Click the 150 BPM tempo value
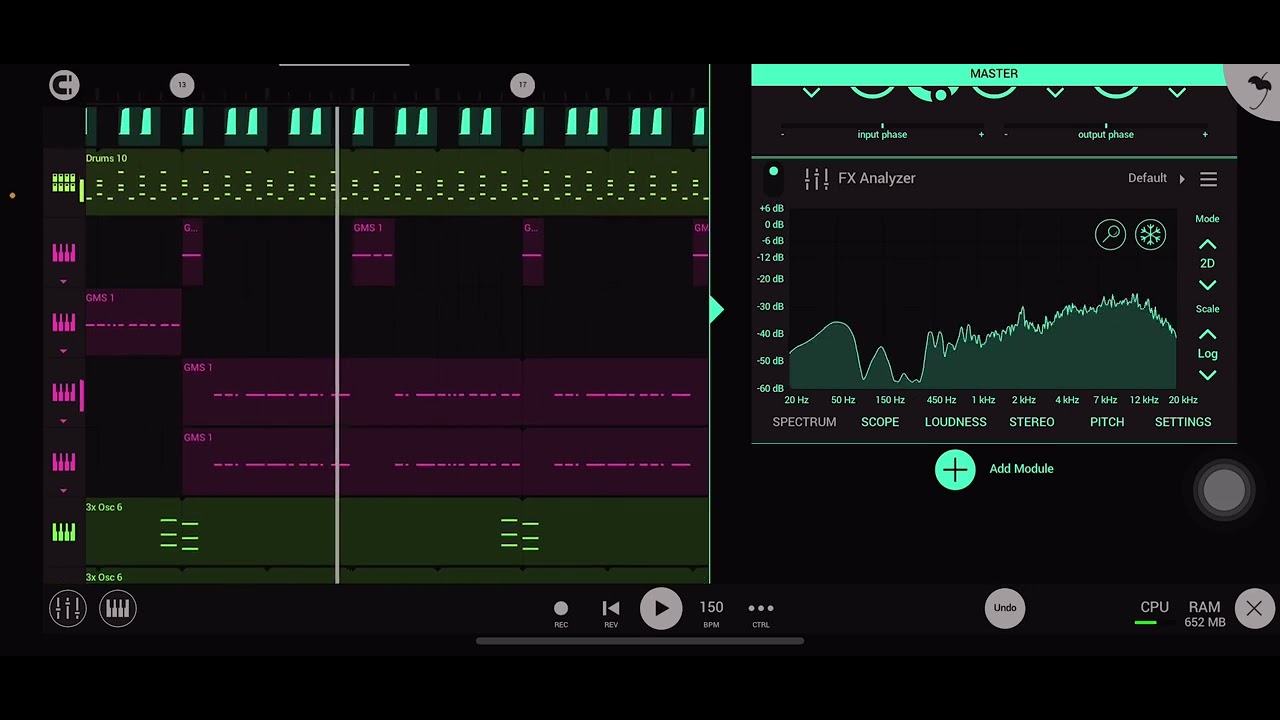The image size is (1280, 720). pos(711,608)
